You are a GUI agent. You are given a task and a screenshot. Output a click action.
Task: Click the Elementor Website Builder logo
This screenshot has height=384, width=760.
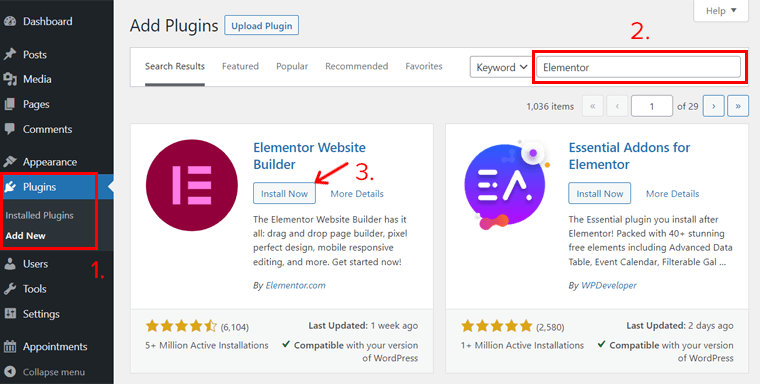(192, 185)
